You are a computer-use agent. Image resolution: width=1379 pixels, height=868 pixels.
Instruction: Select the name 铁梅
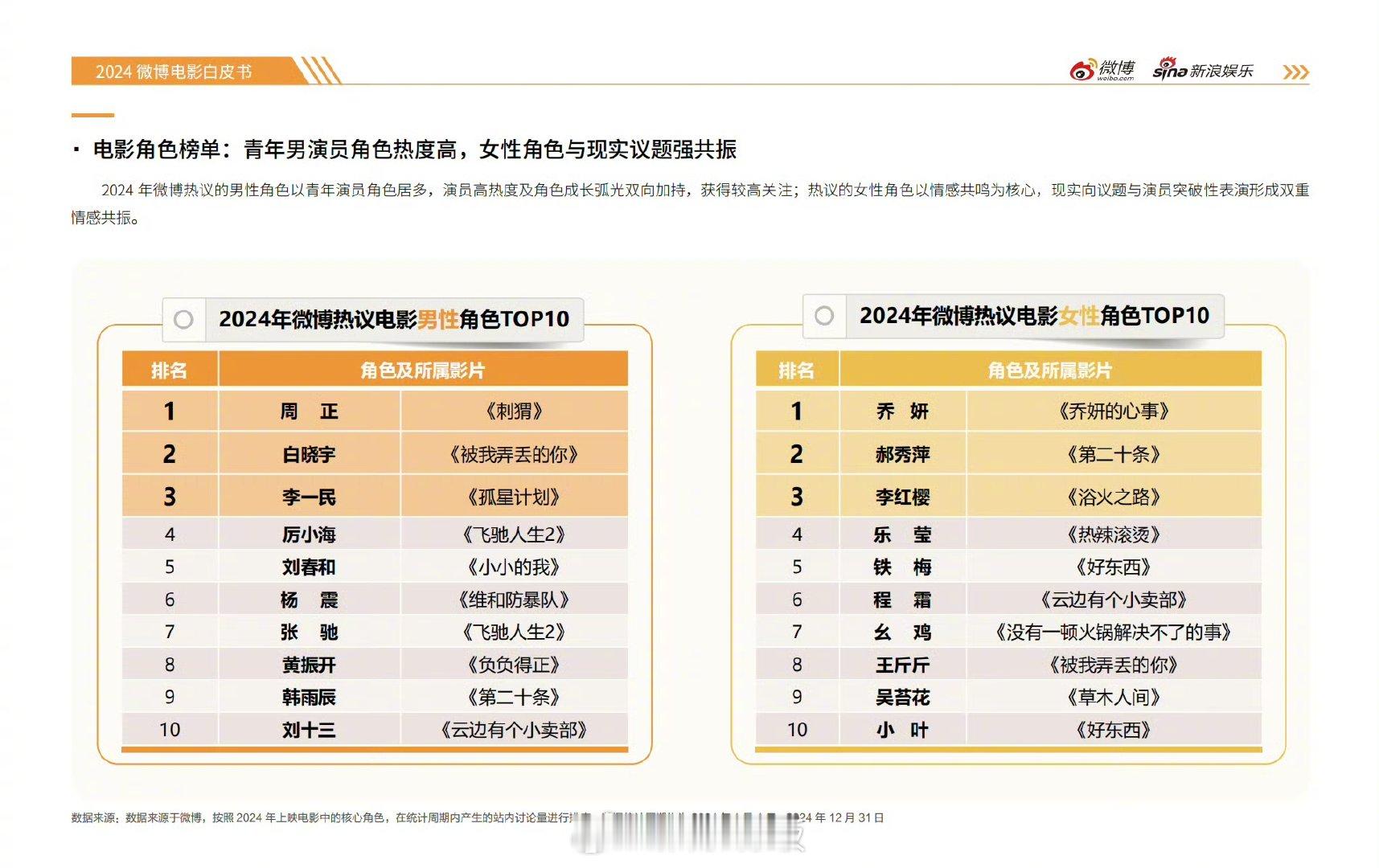click(x=902, y=567)
